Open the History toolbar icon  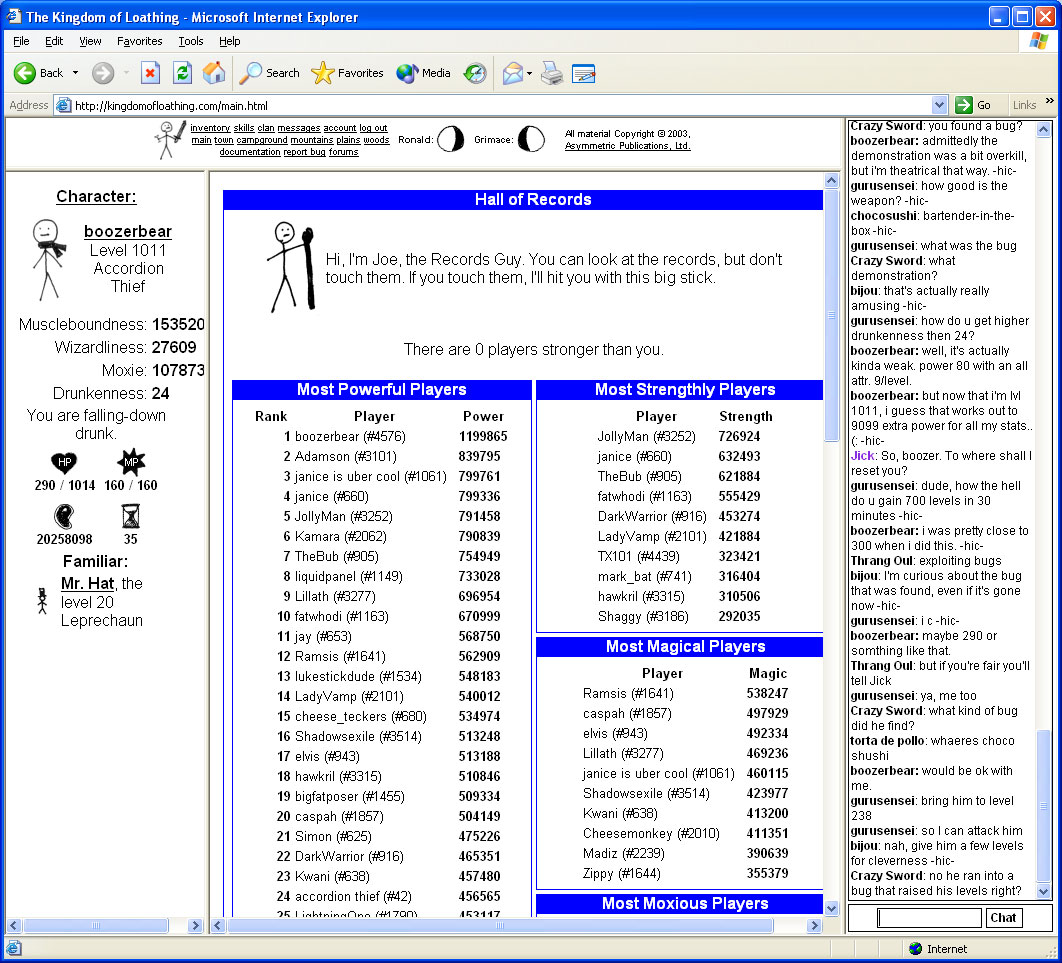point(475,73)
